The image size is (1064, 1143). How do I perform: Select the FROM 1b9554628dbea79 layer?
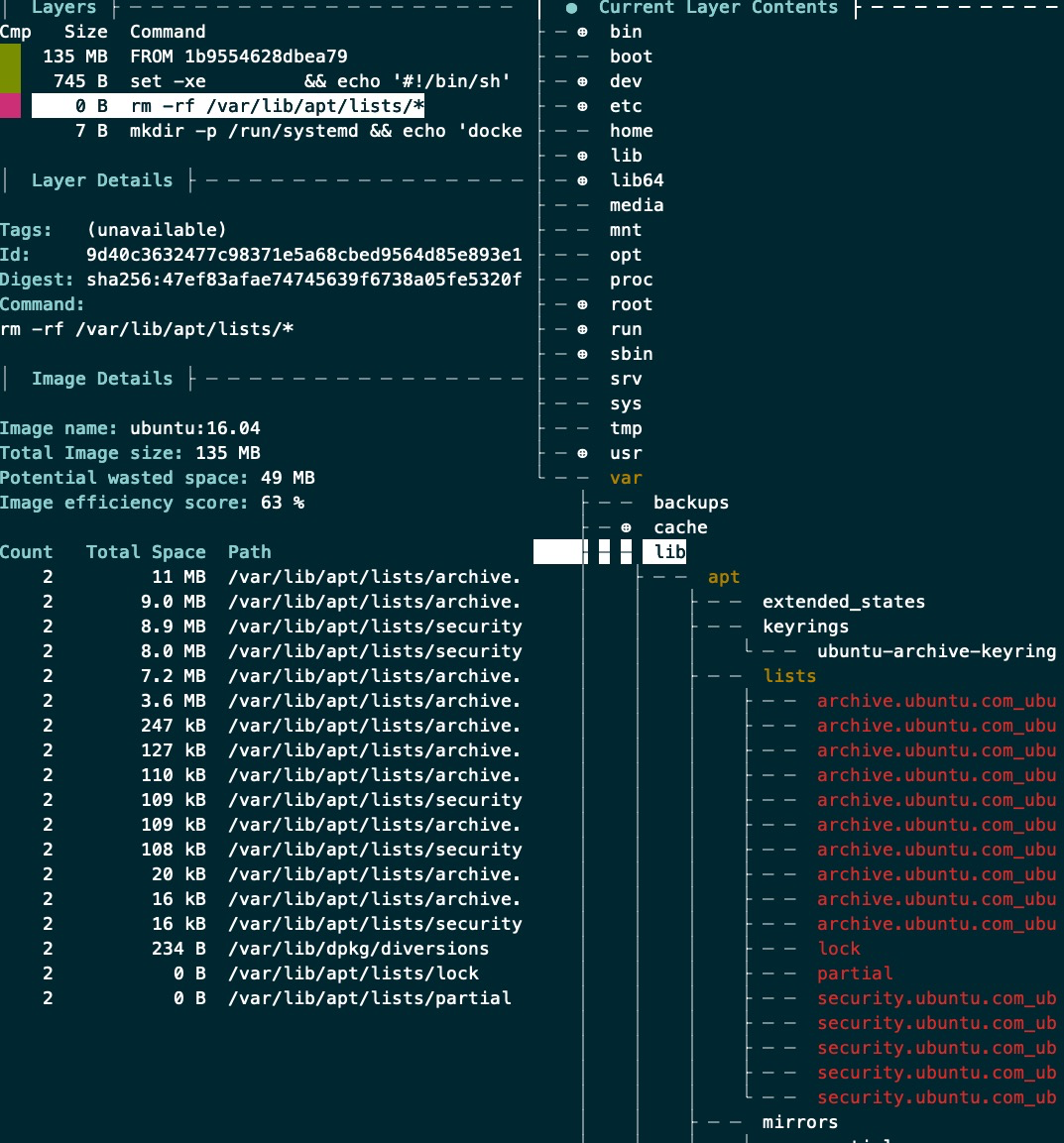238,57
